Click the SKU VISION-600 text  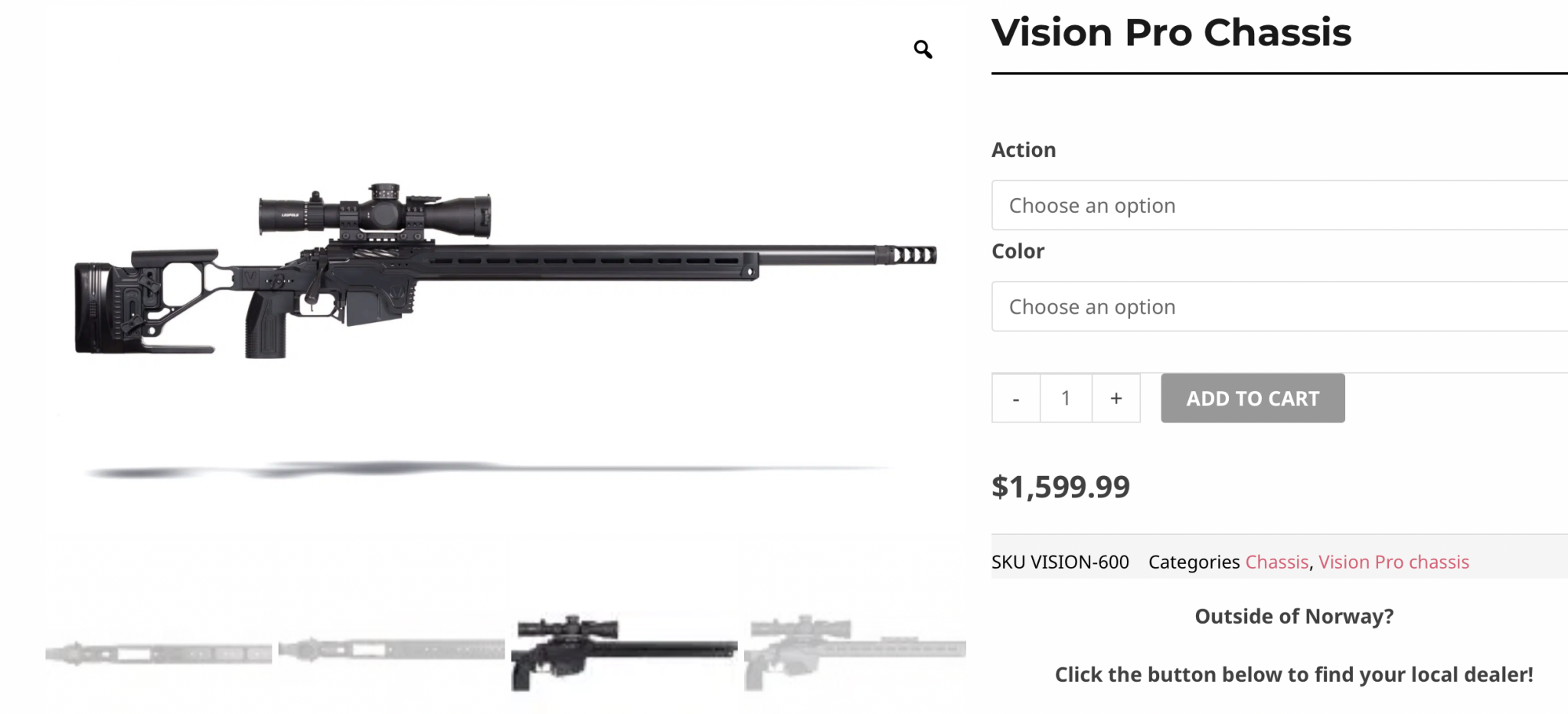point(1060,562)
